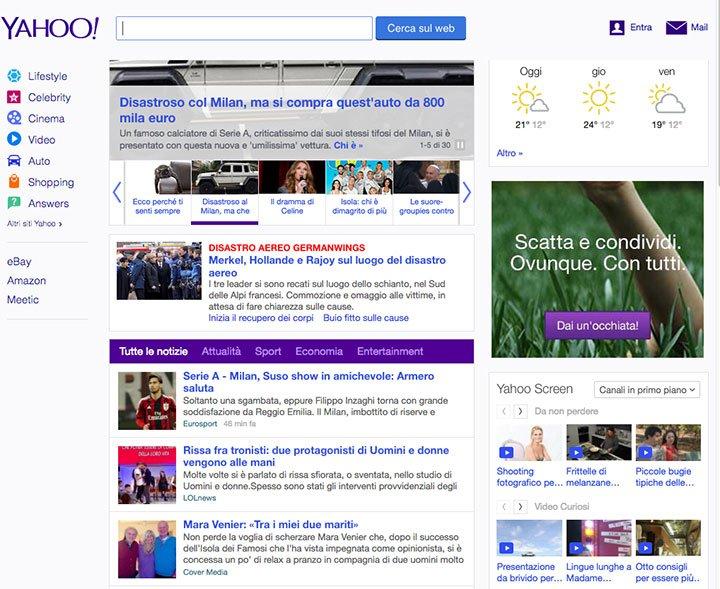The width and height of the screenshot is (720, 589).
Task: Click the Lifestyle icon in sidebar
Action: pos(14,76)
